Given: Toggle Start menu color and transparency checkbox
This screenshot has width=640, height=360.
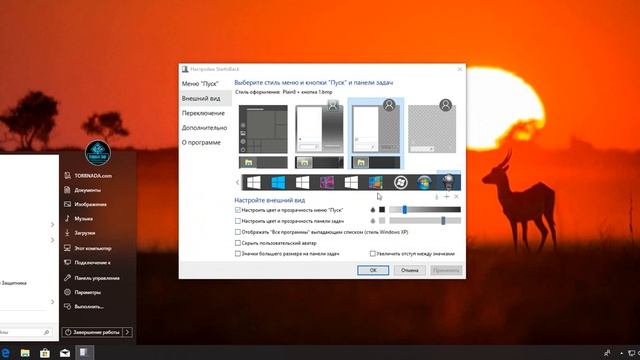Looking at the screenshot, I should coord(238,210).
